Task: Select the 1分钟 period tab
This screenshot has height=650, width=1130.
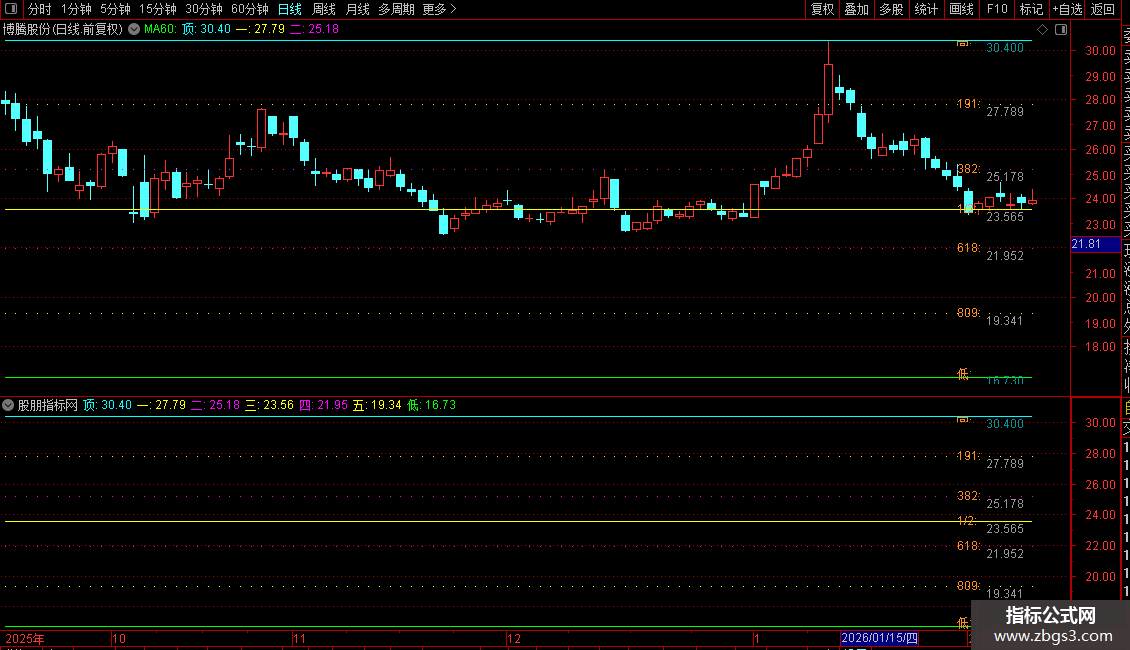Action: [x=76, y=9]
